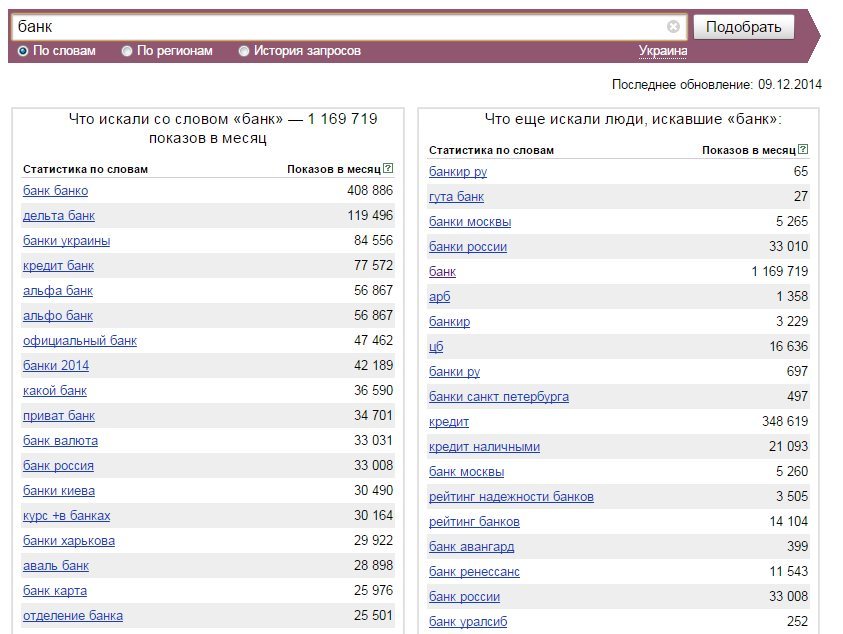Follow the 'кредит наличными' link
843x634 pixels.
point(484,447)
